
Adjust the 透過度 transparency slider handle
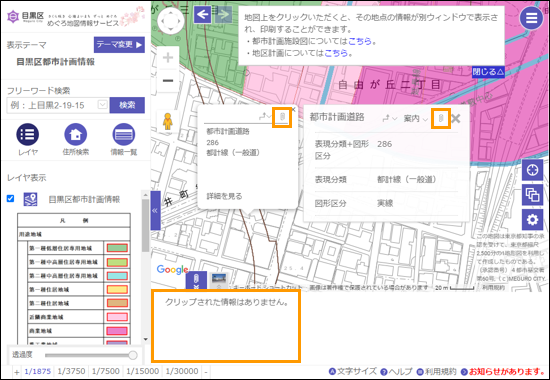point(133,355)
